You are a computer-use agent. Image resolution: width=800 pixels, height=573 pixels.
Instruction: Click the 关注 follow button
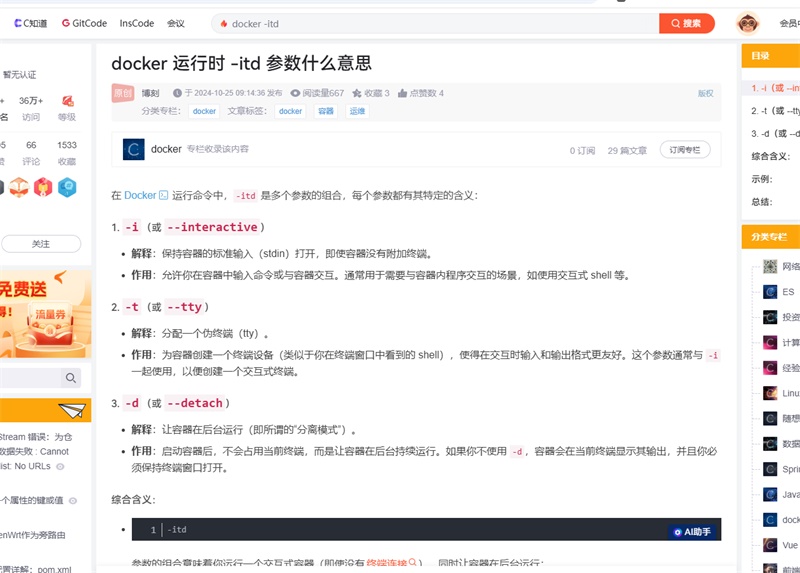tap(41, 244)
